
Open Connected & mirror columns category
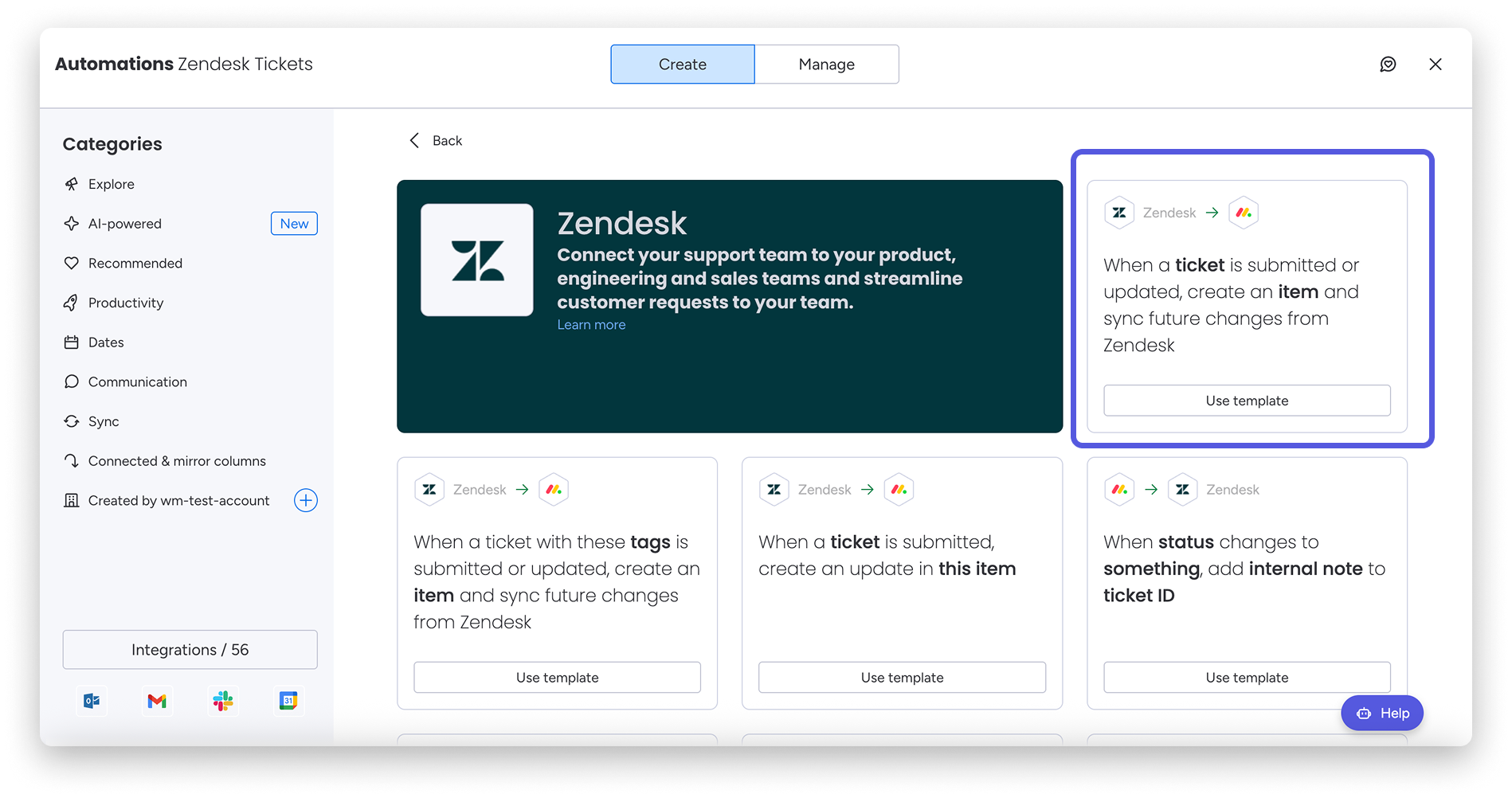point(177,460)
